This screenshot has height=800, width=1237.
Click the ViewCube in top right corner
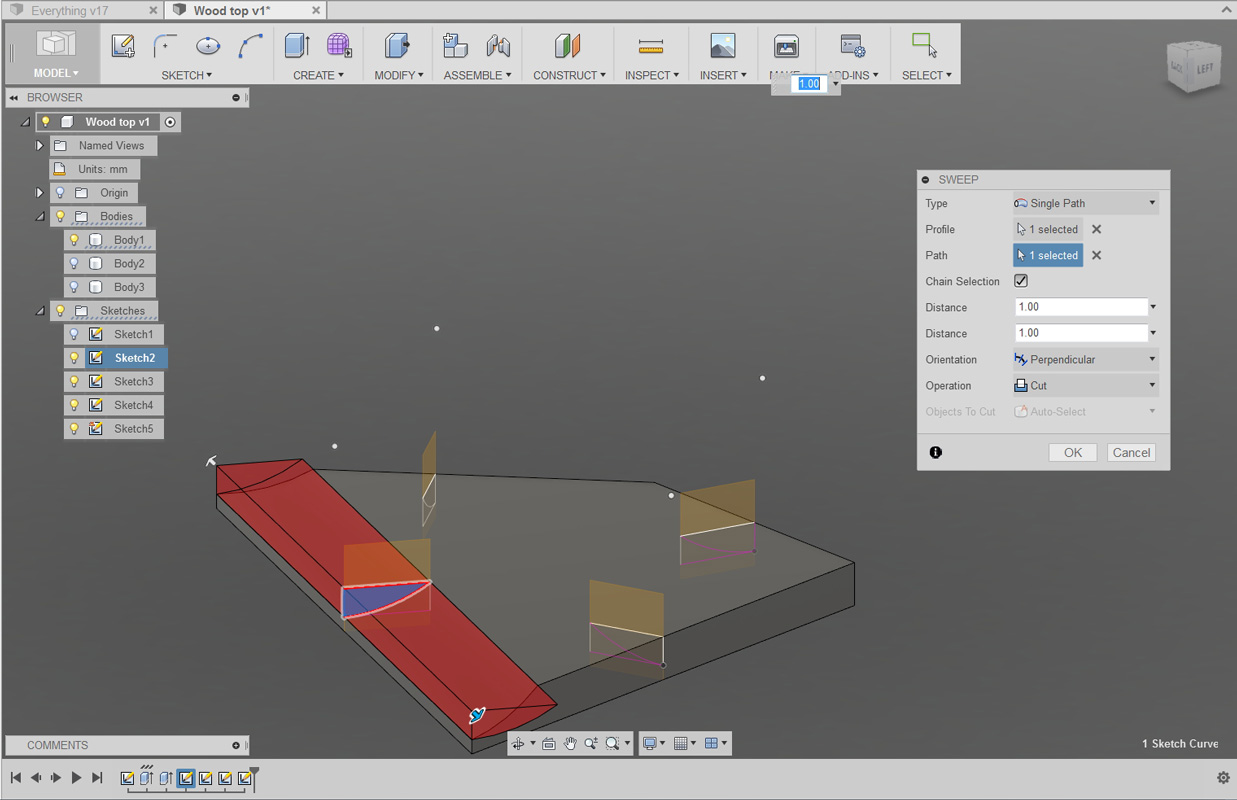tap(1194, 66)
